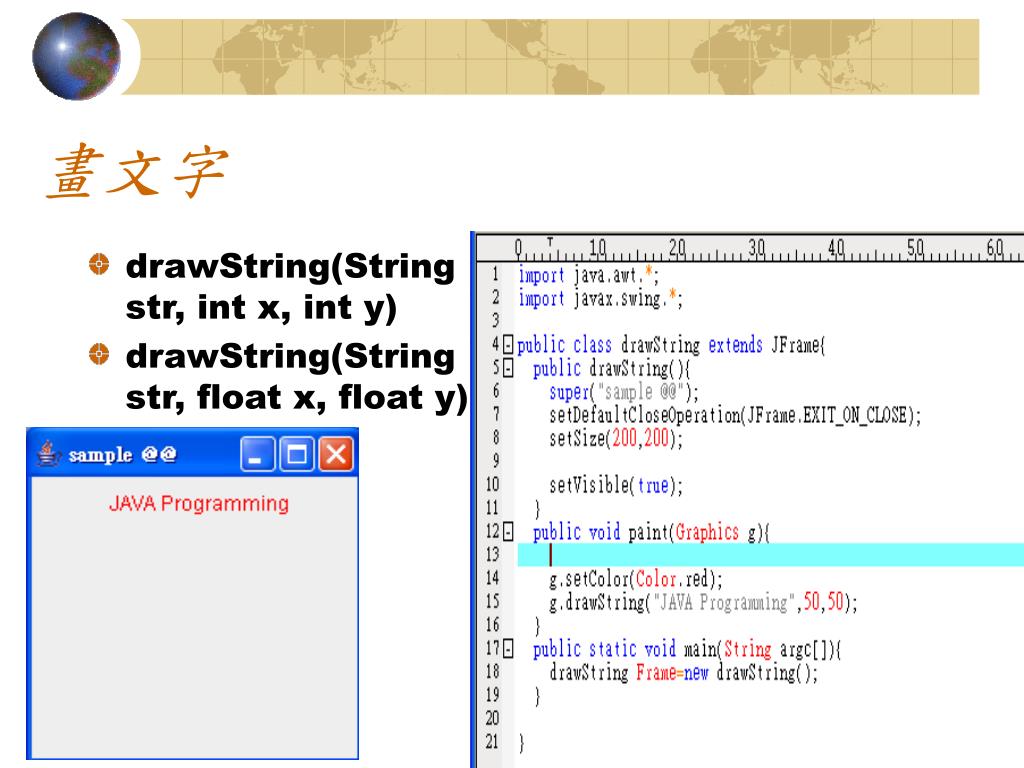
Task: Click the orange bullet icon before first drawString
Action: coord(99,264)
